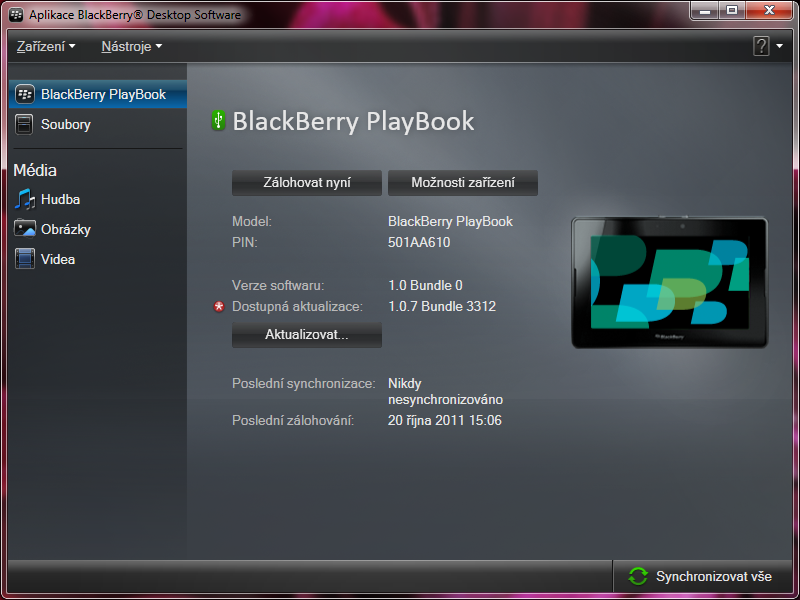Click the Poslední zálohování label
This screenshot has width=800, height=600.
click(293, 420)
